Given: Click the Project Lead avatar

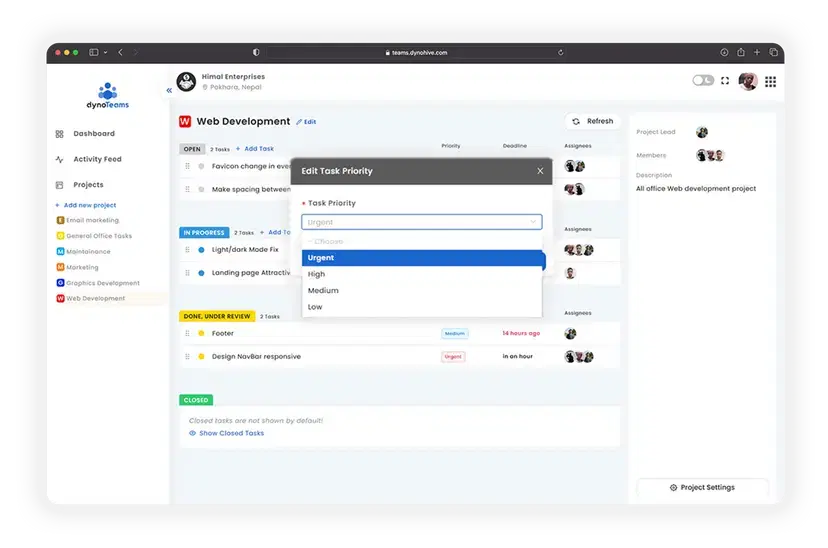Looking at the screenshot, I should (x=702, y=132).
